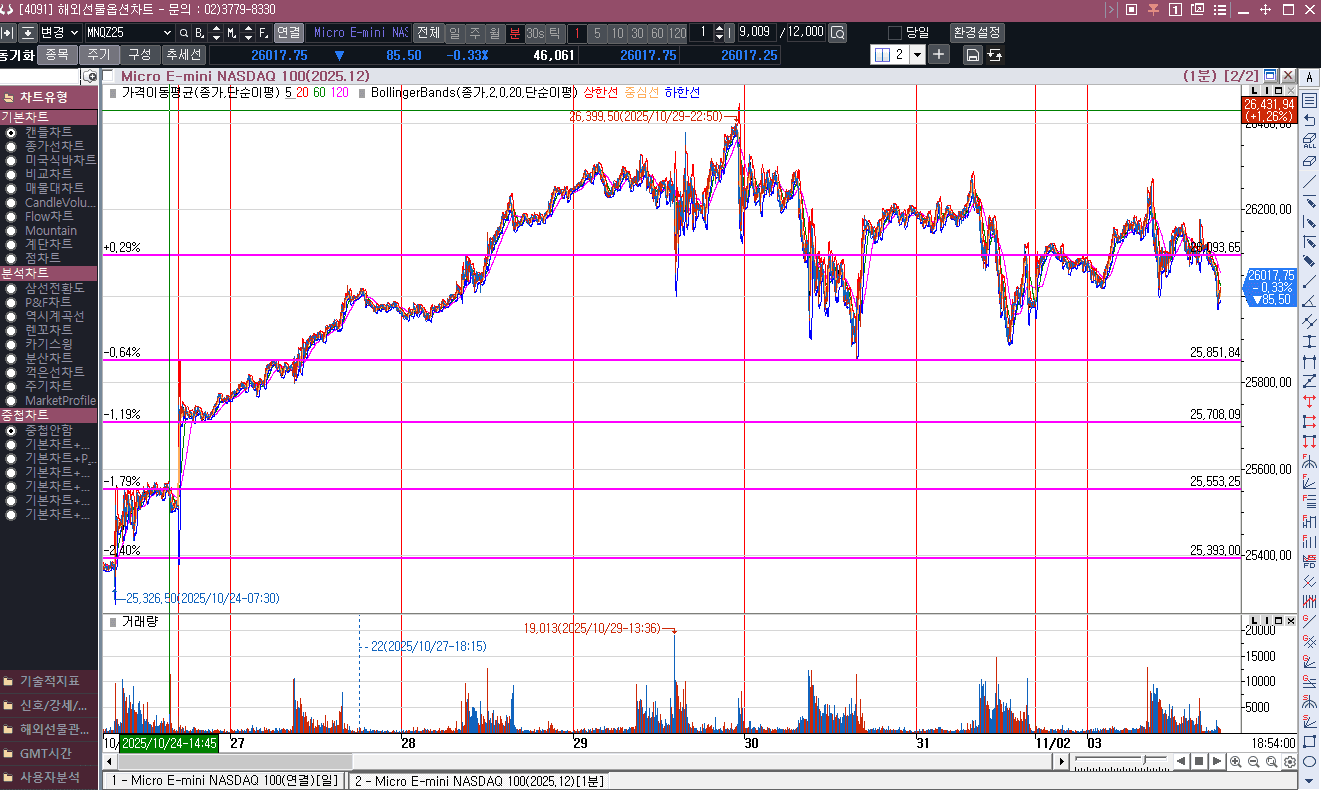Screen dimensions: 1321x790
Task: Select the 종가선차트 radio option
Action: [11, 146]
